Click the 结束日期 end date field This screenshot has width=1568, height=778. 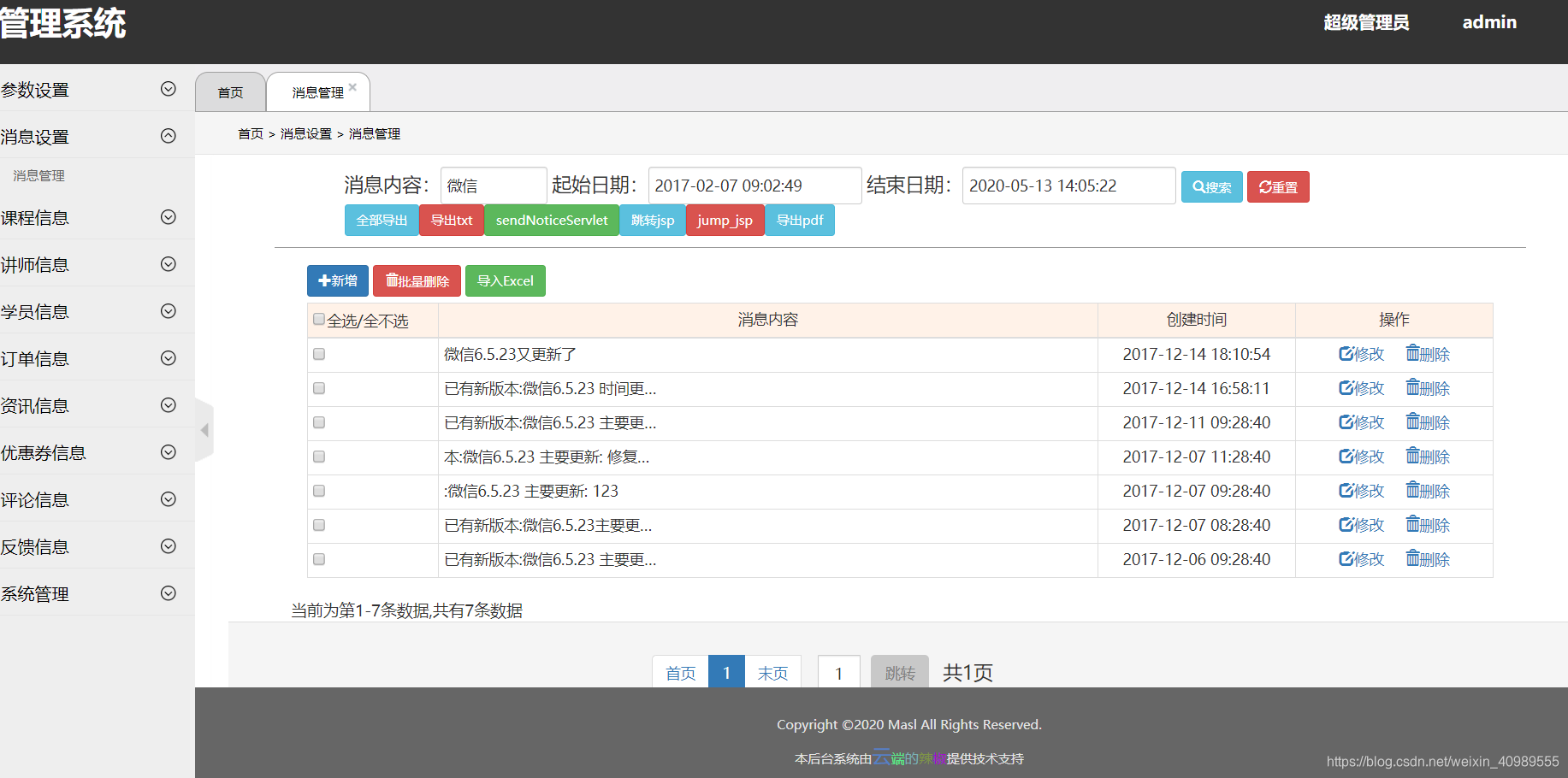tap(1068, 186)
